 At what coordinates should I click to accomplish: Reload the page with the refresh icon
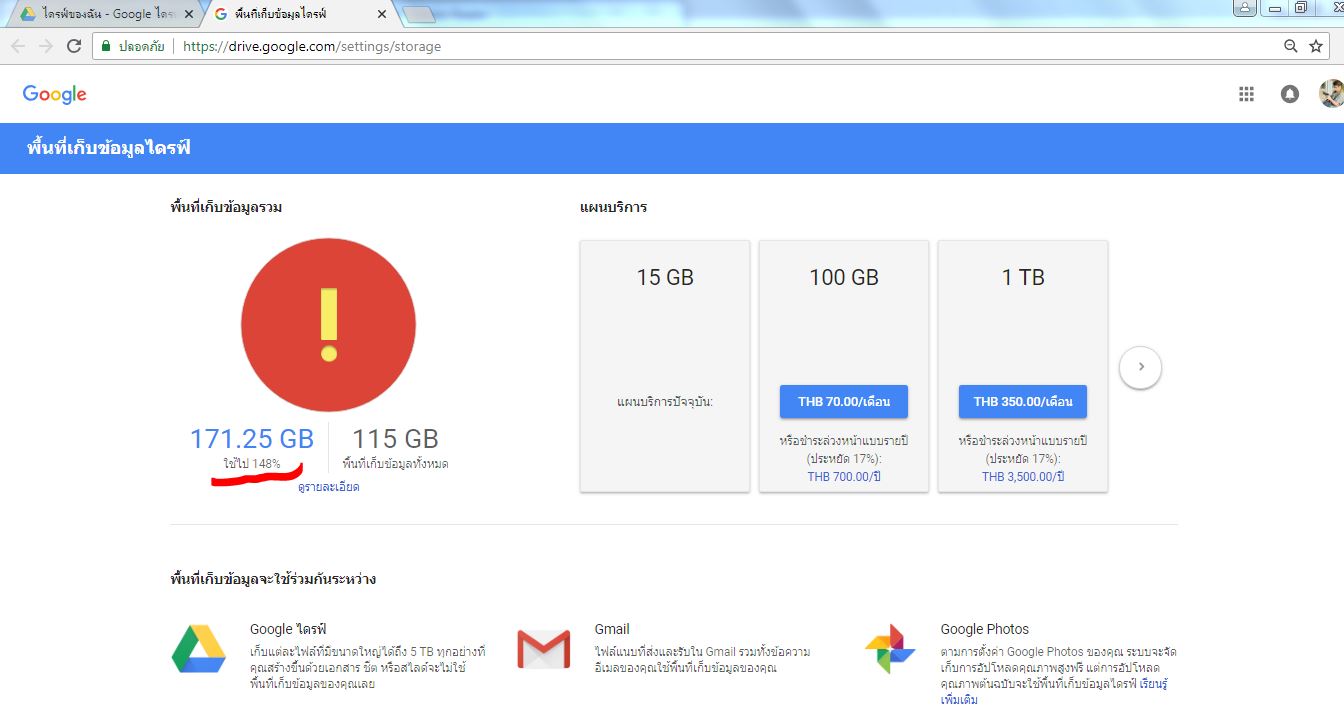click(74, 46)
